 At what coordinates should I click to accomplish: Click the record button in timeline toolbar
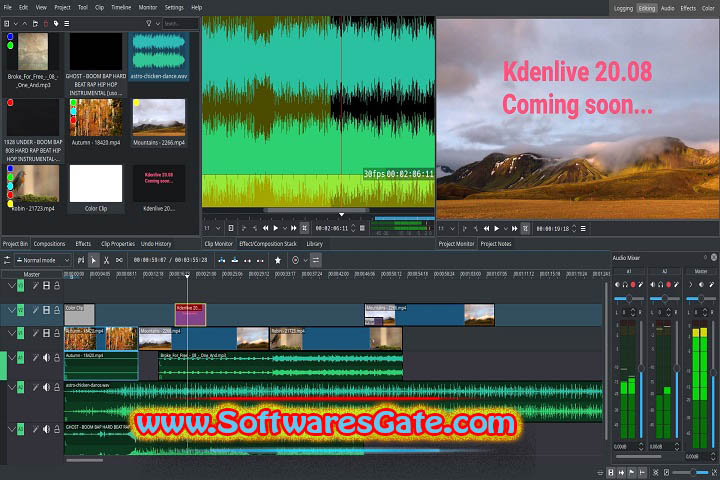(x=295, y=260)
